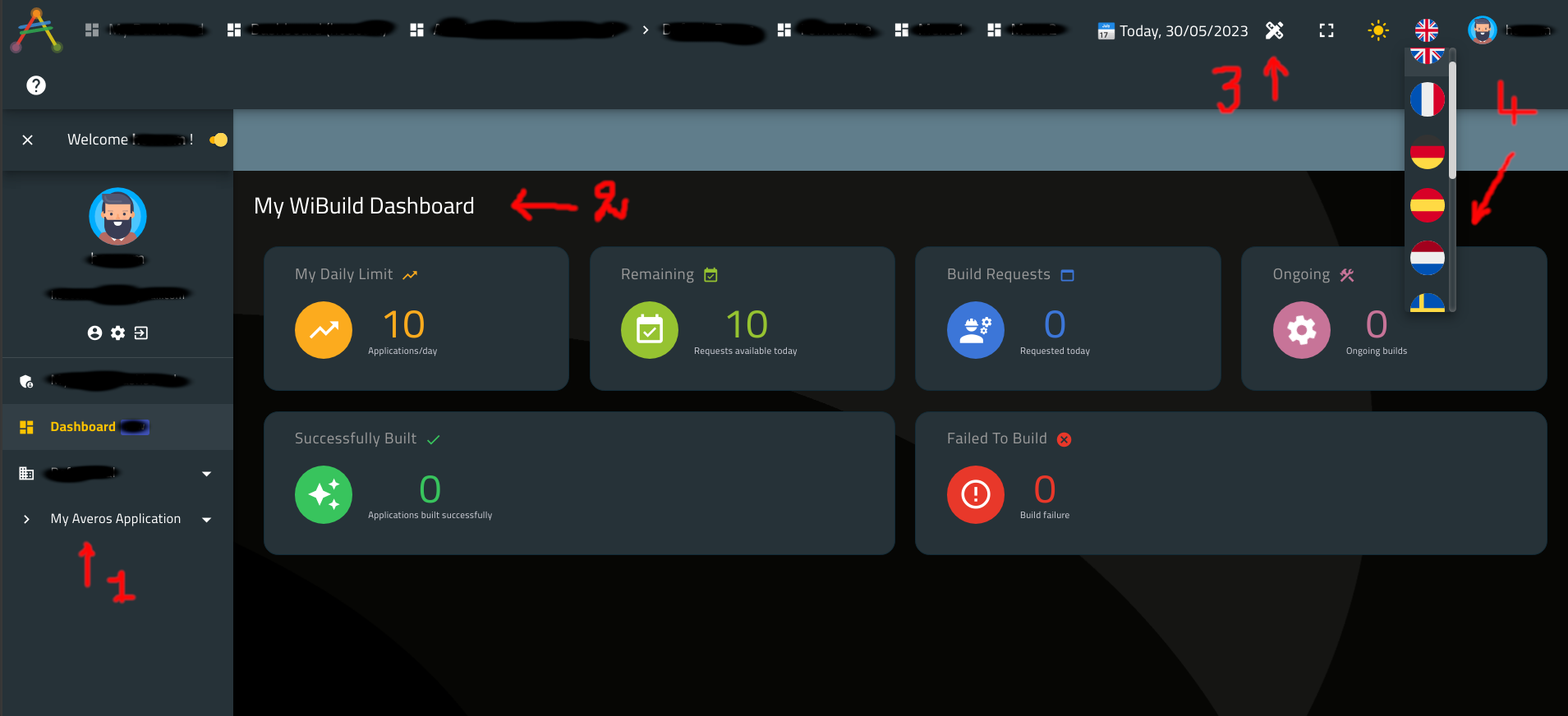Open help via the question mark icon
This screenshot has width=1568, height=716.
point(36,85)
